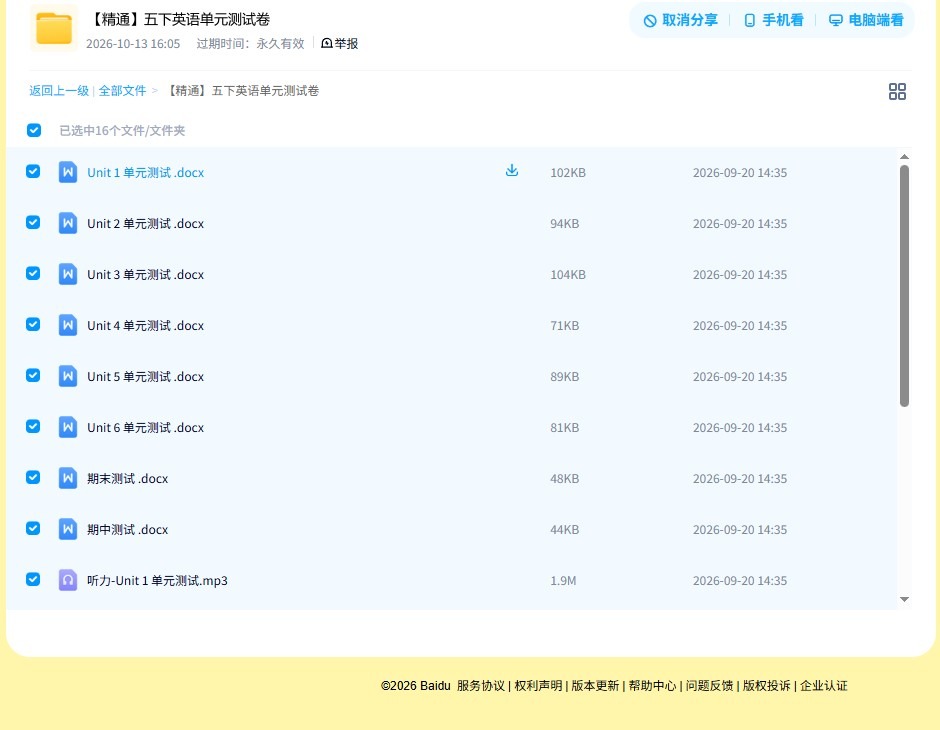
Task: Uncheck Unit 4 单元测试.docx checkbox
Action: [33, 324]
